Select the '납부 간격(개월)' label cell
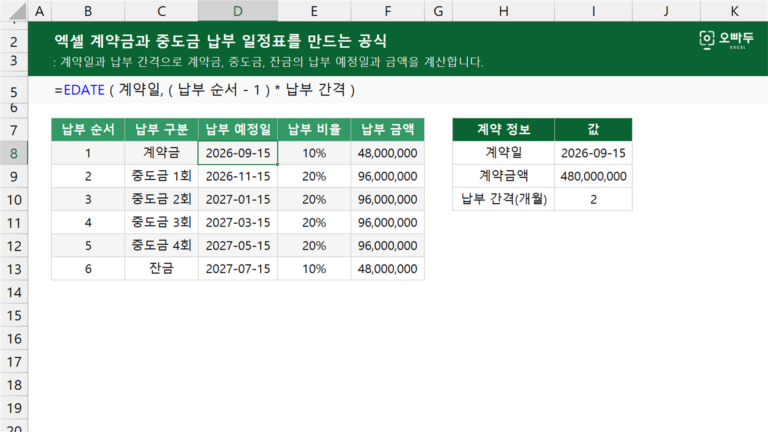 pyautogui.click(x=504, y=199)
